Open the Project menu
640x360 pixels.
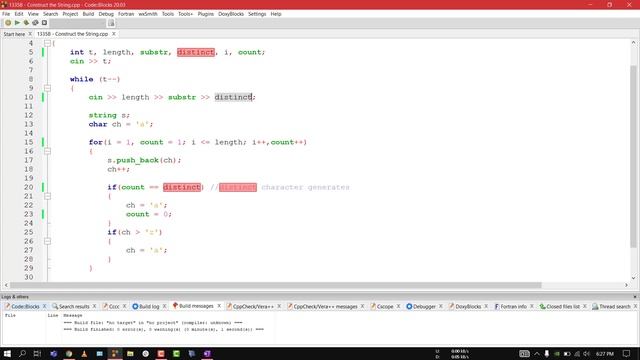[x=70, y=14]
